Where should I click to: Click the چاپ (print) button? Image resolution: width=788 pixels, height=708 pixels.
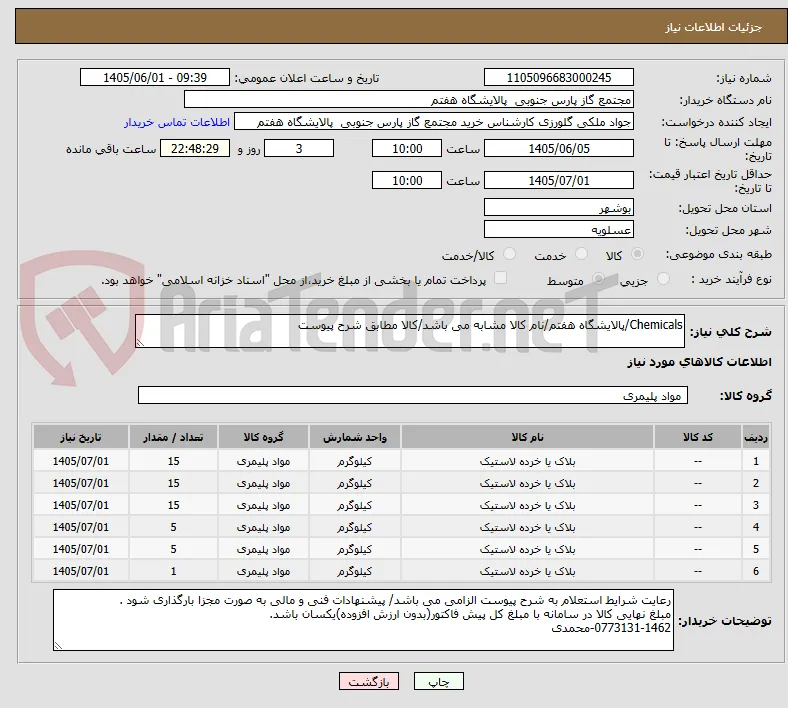pos(438,681)
